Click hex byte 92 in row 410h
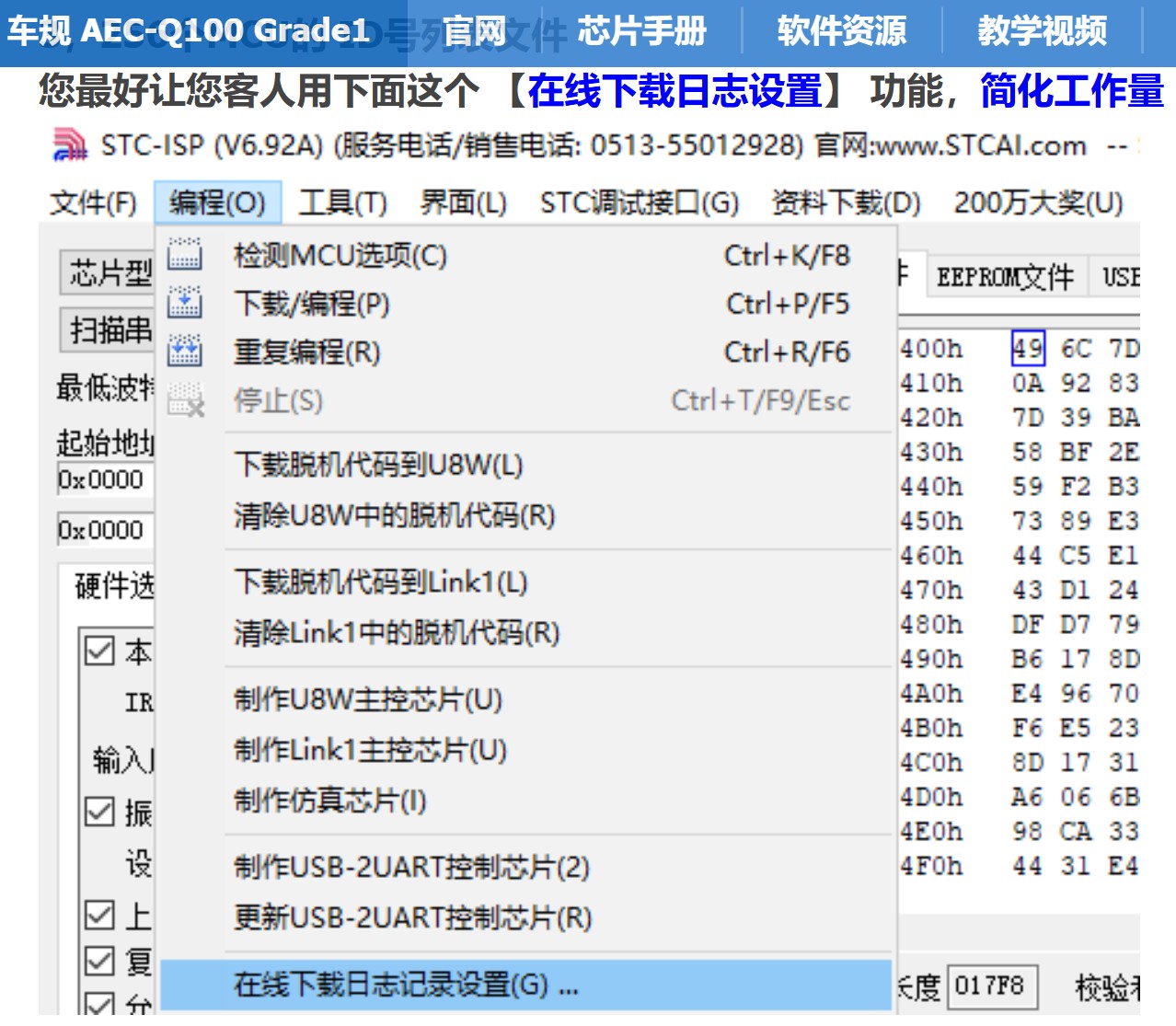 [1076, 383]
